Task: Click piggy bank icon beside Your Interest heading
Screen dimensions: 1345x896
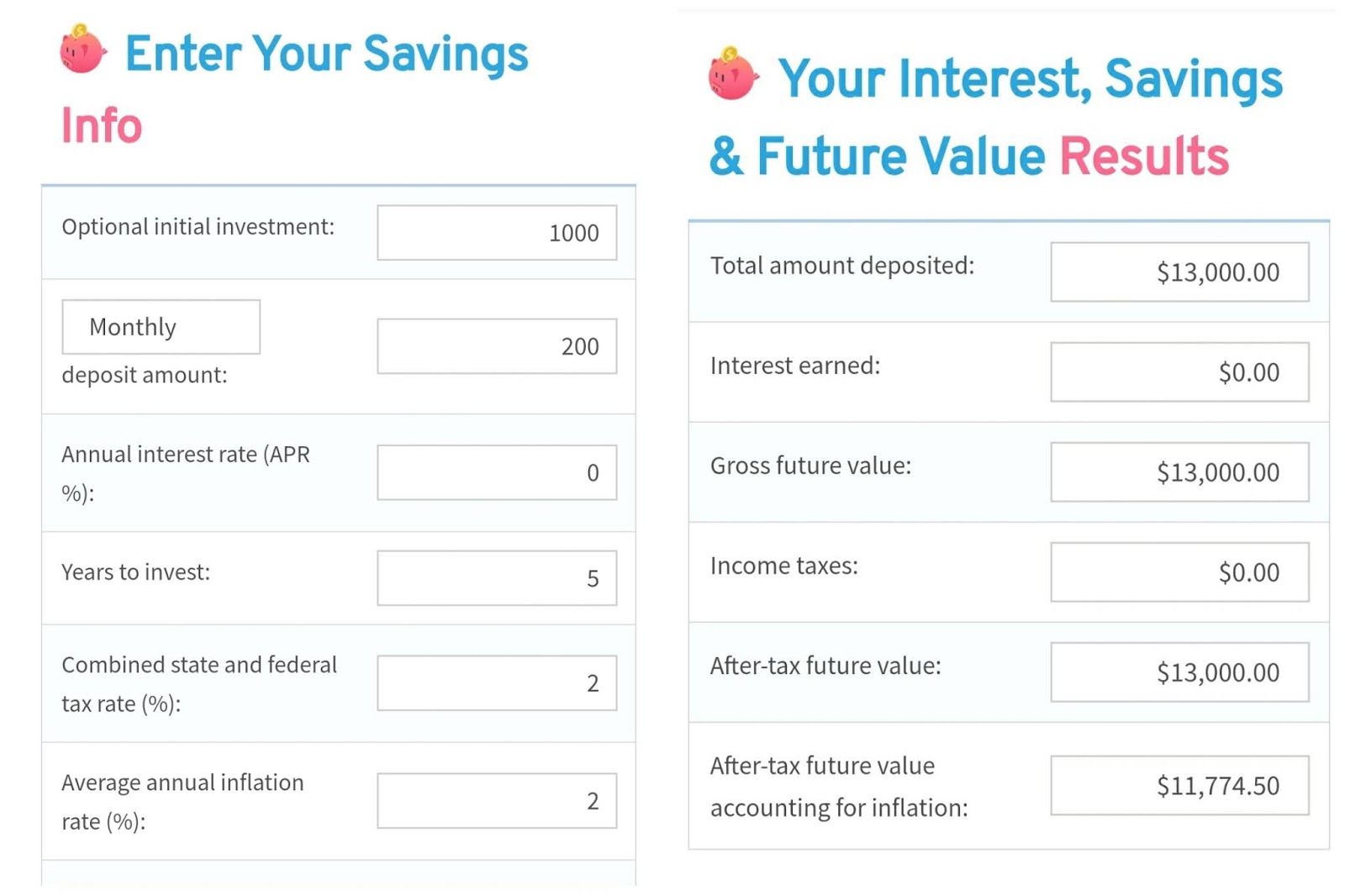Action: click(x=733, y=75)
